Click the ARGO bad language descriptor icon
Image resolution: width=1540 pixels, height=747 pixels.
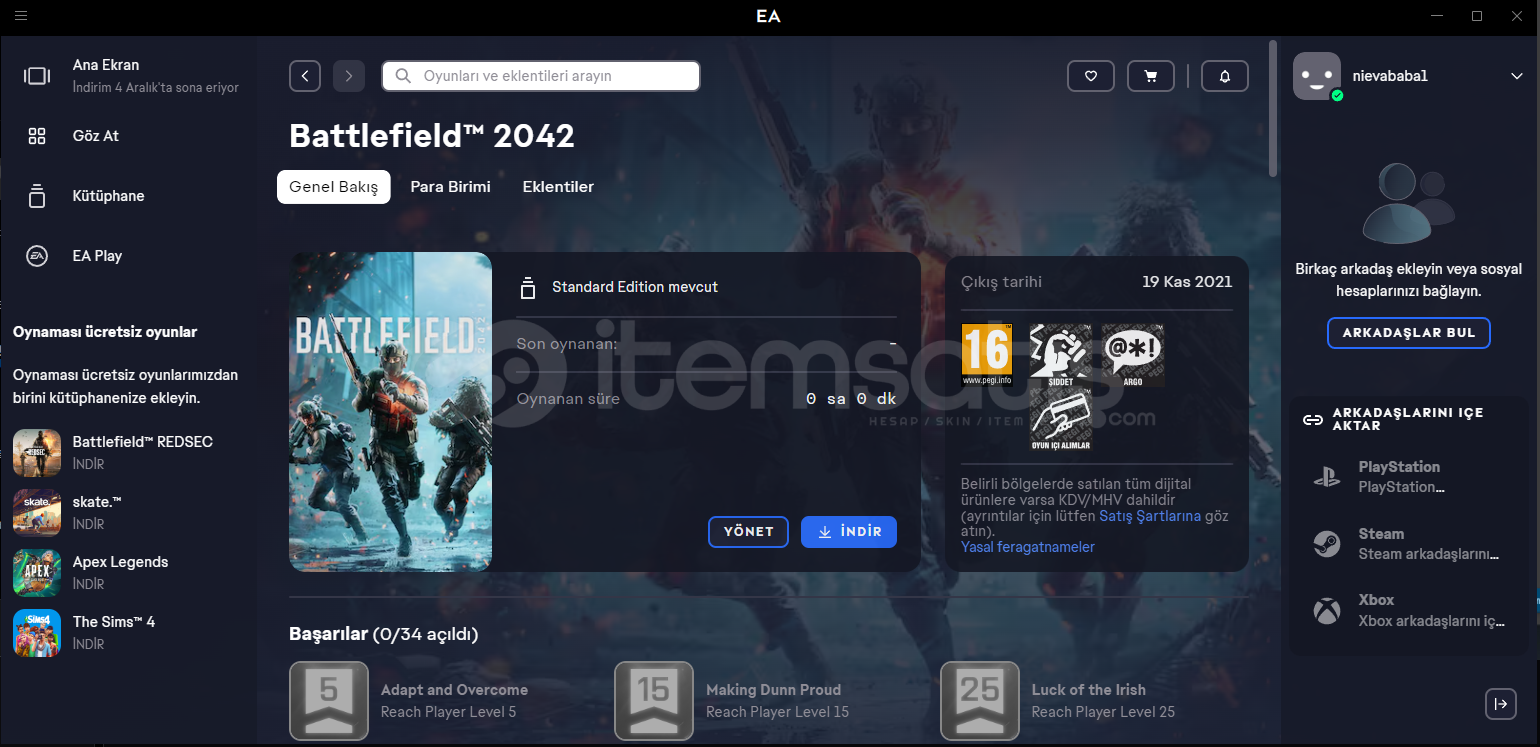click(1133, 355)
